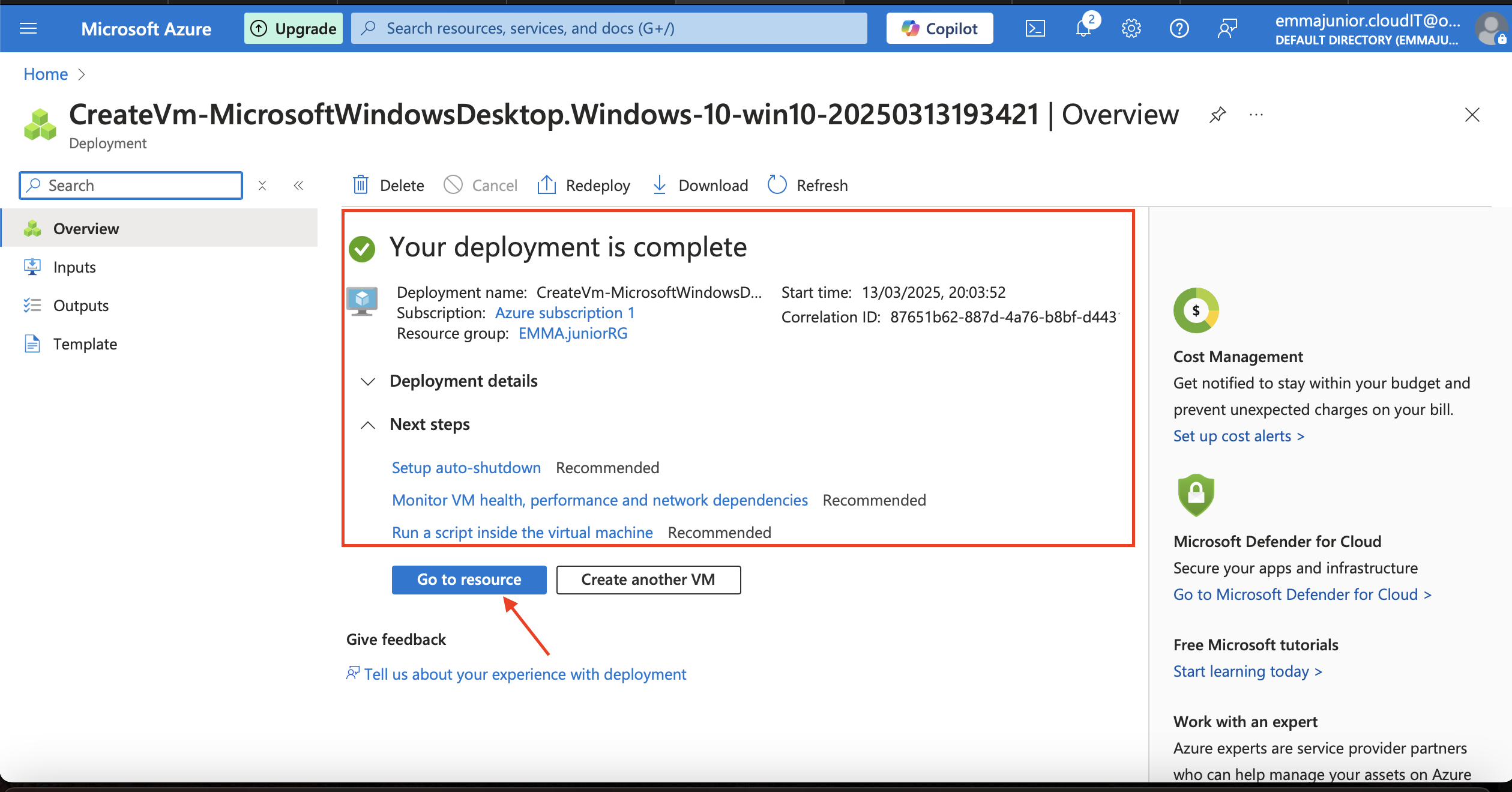Viewport: 1512px width, 792px height.
Task: Open notifications bell icon
Action: point(1085,28)
